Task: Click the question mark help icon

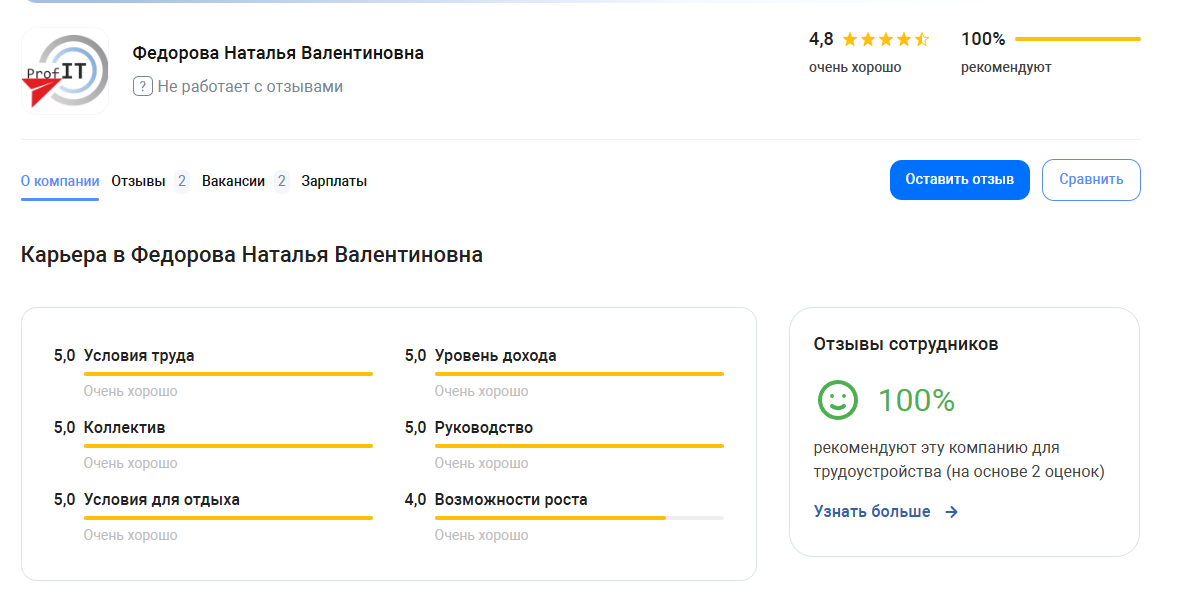Action: 142,87
